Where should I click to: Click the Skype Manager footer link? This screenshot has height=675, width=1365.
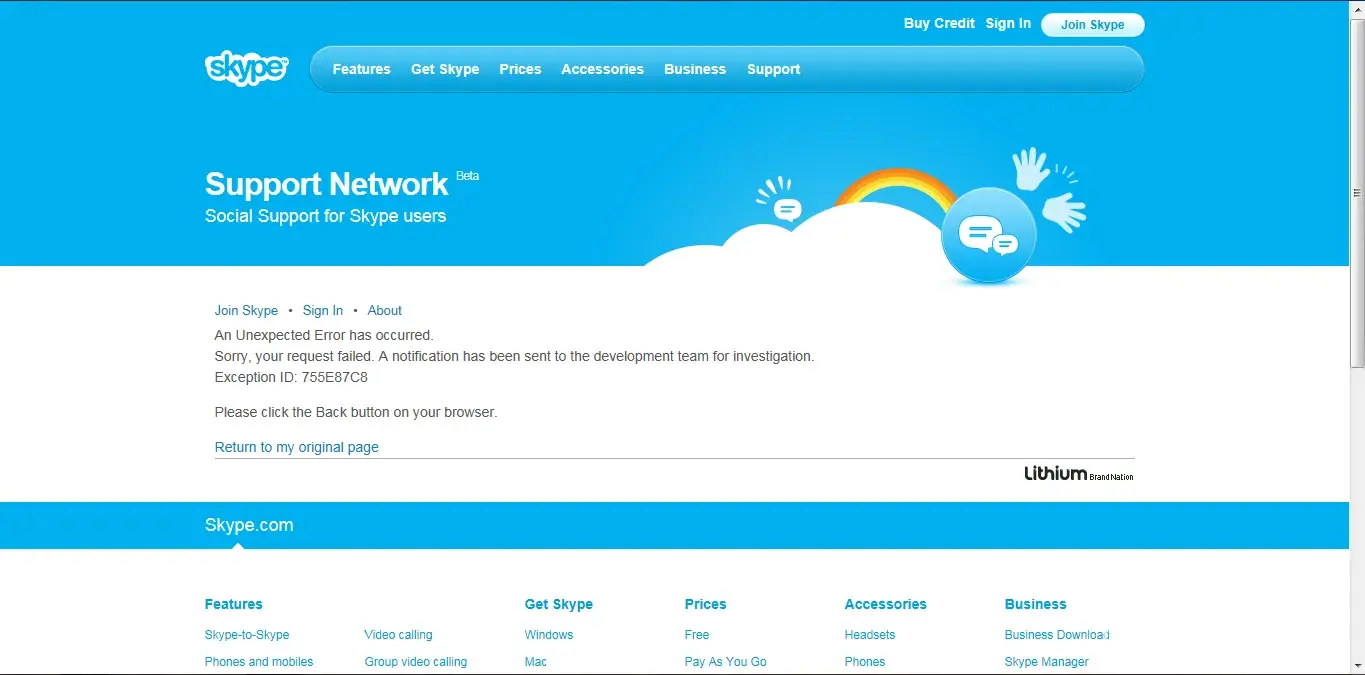[1046, 662]
